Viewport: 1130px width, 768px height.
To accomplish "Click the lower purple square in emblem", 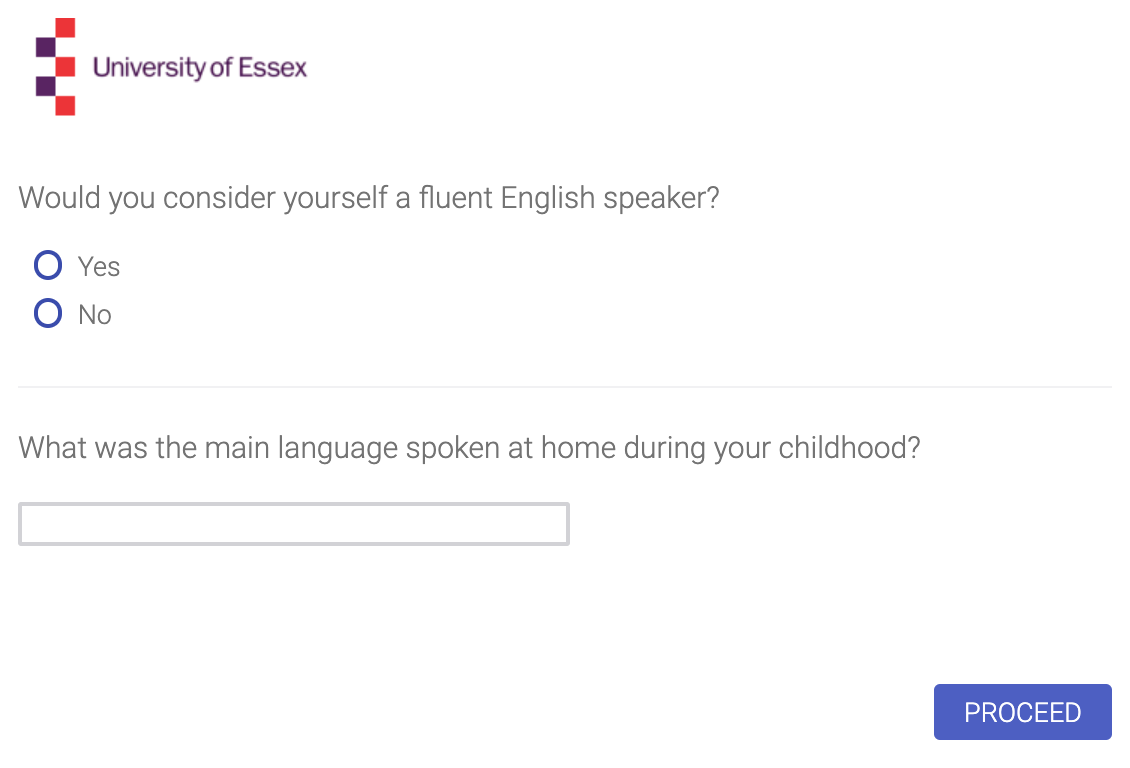I will pos(45,86).
